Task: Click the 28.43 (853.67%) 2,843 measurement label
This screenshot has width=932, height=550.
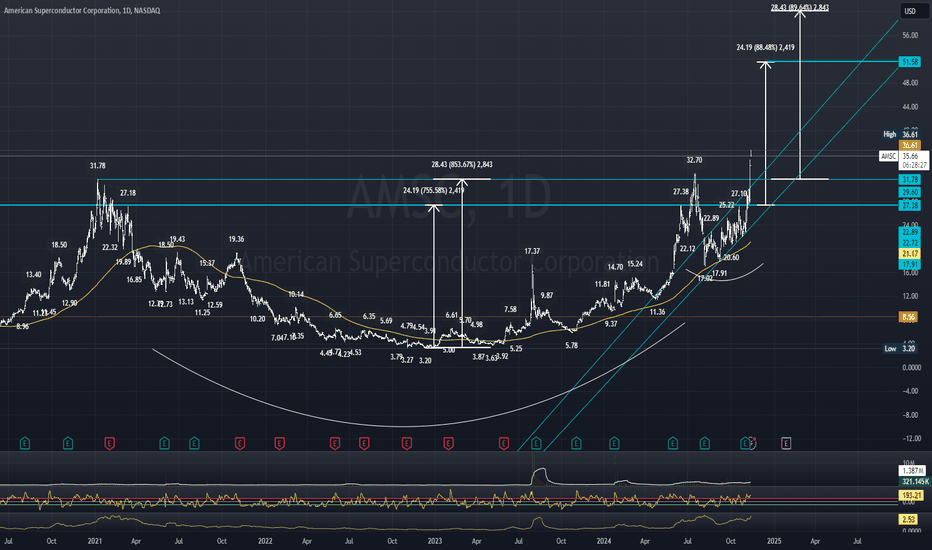Action: (x=462, y=165)
